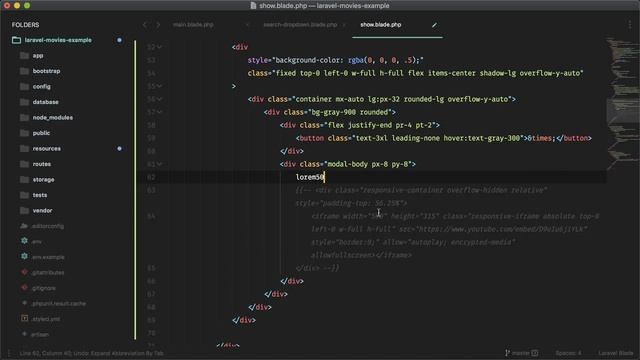Fold the block at line 55
Screen dimensions: 640x360
point(160,86)
